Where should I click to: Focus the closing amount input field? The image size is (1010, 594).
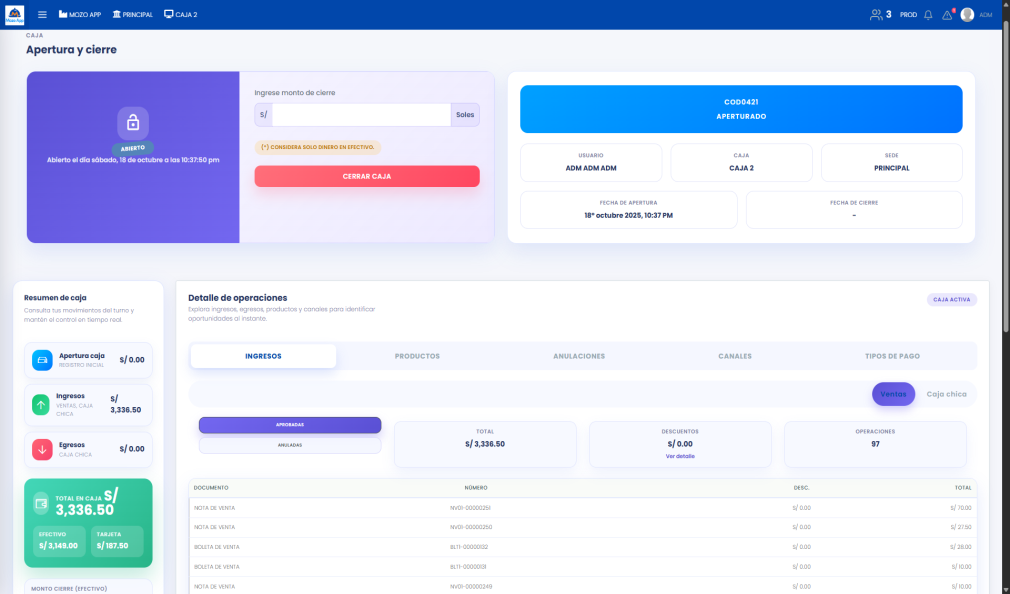coord(361,115)
